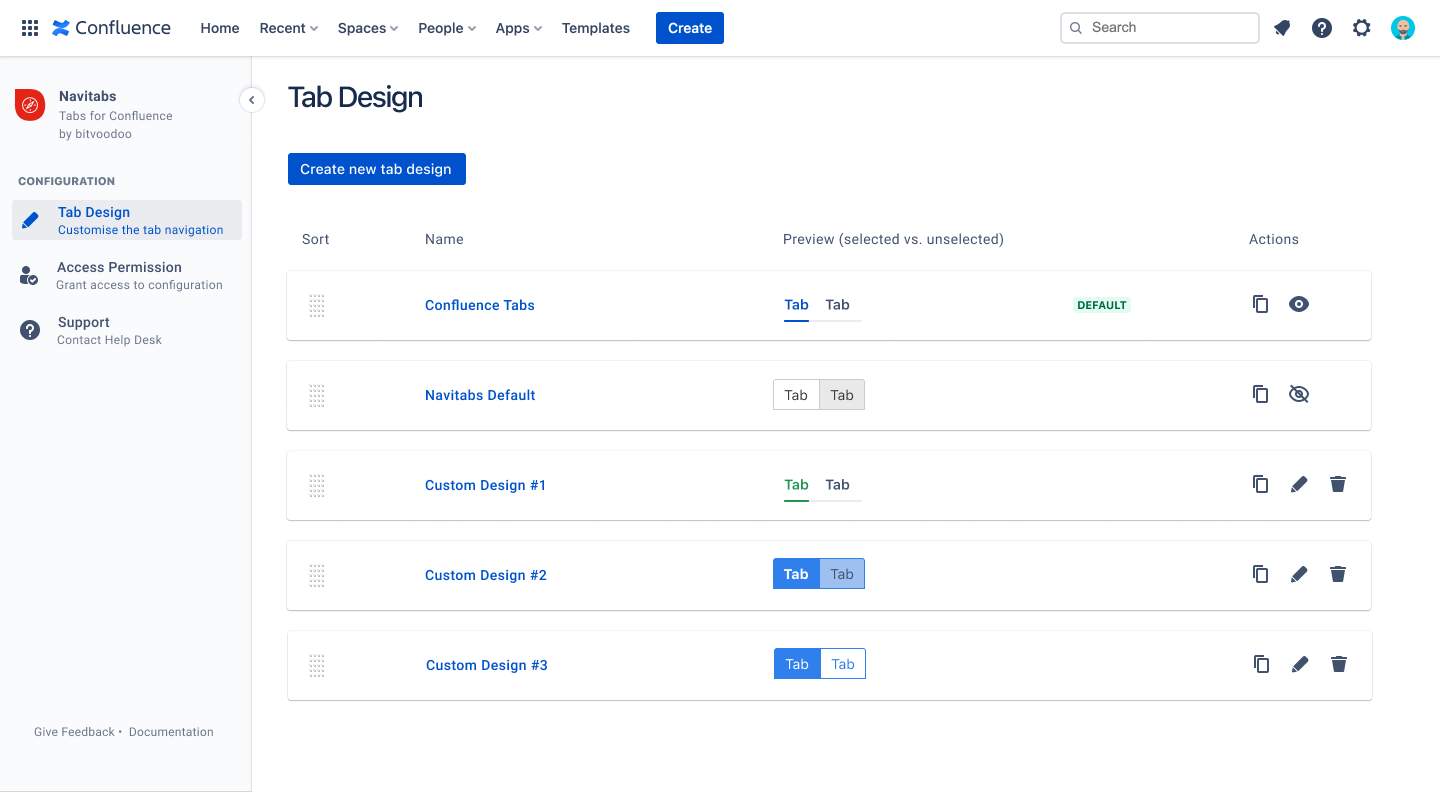The image size is (1440, 794).
Task: Click the unselected Tab preview of Navitabs Default
Action: click(x=842, y=395)
